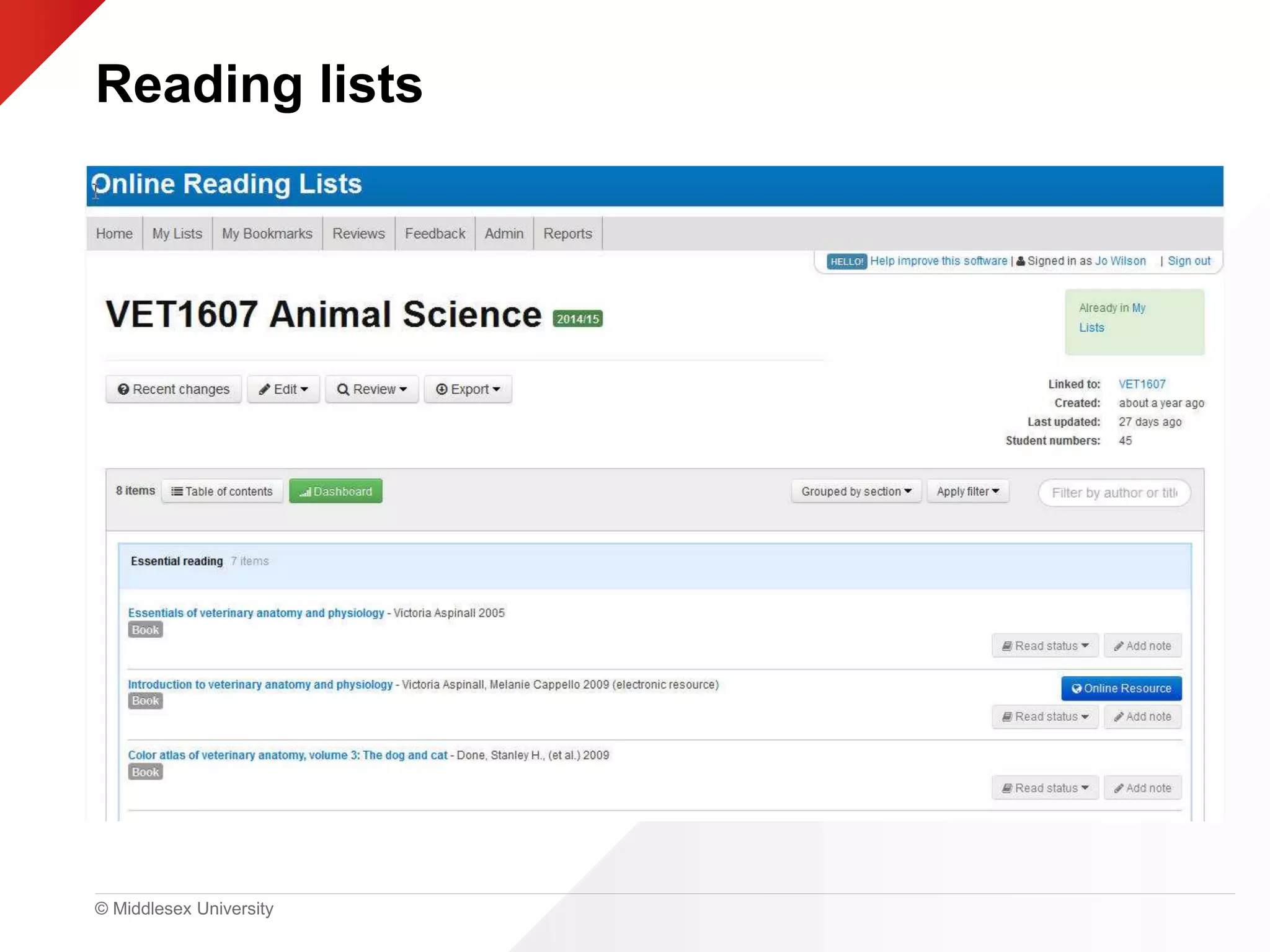The height and width of the screenshot is (952, 1270).
Task: Switch to Reviews tab
Action: pos(358,234)
